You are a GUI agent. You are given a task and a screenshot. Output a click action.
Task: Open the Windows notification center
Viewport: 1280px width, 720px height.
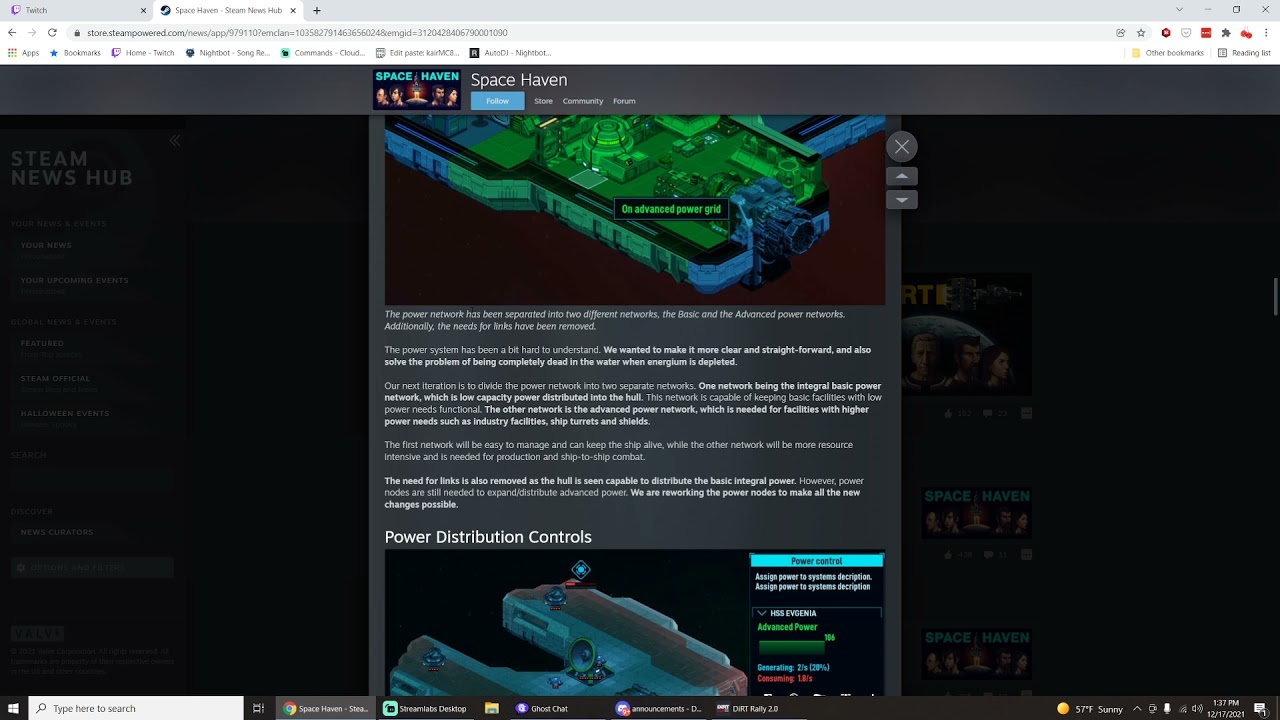pyautogui.click(x=1260, y=708)
